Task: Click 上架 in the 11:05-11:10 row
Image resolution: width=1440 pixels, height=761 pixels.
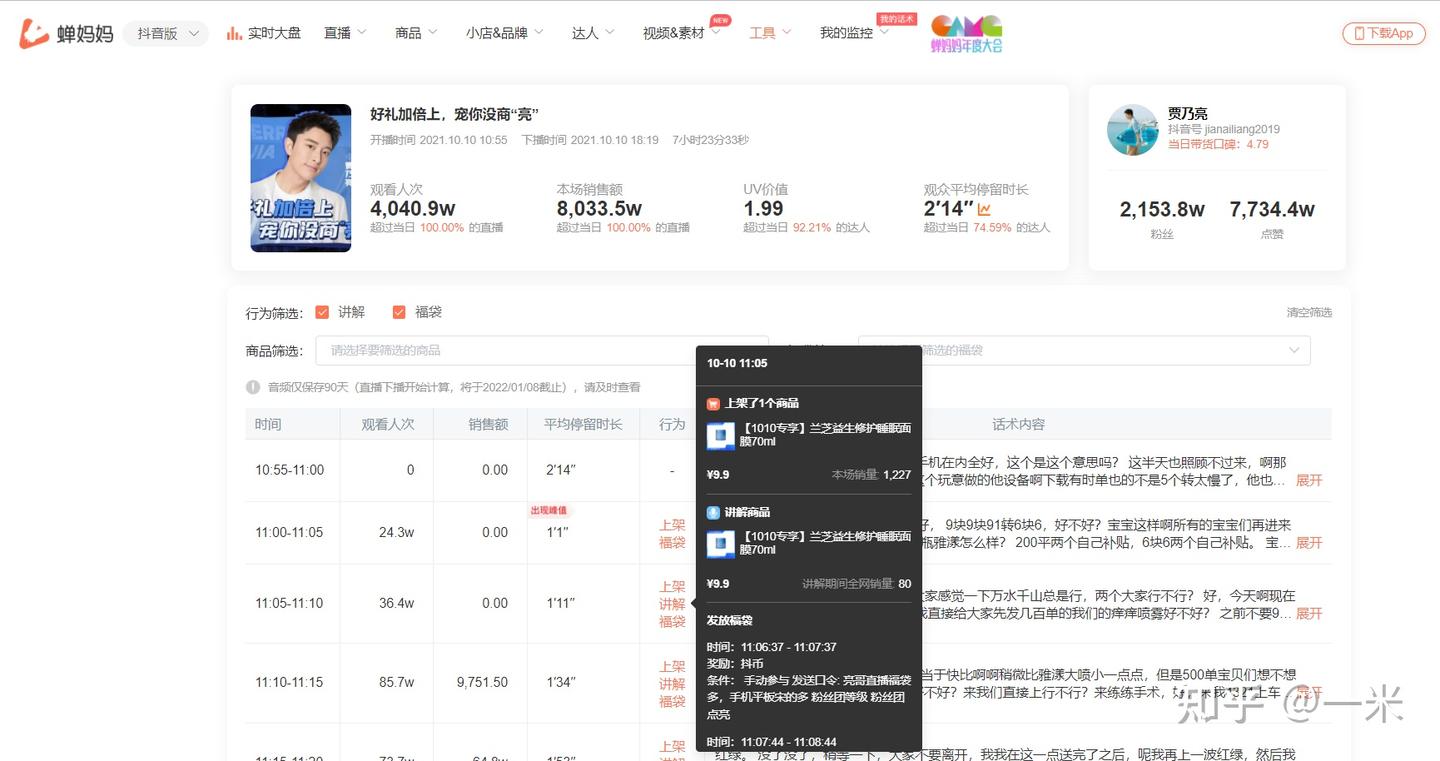Action: coord(672,587)
